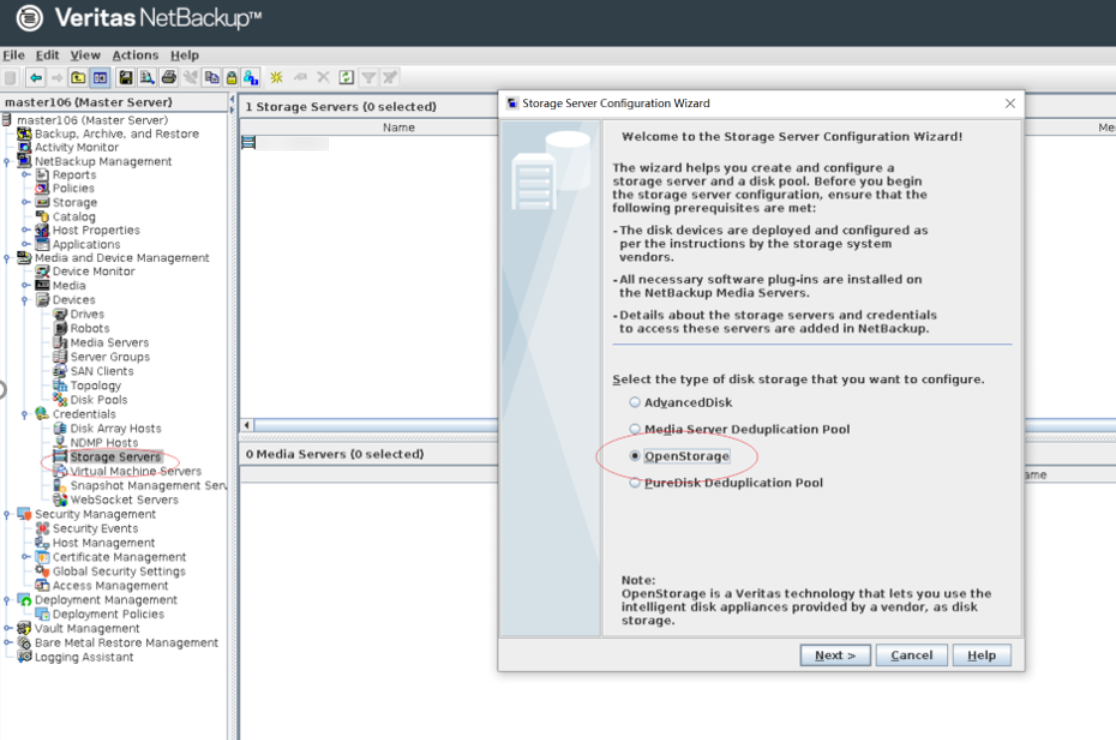The width and height of the screenshot is (1116, 740).
Task: Click the Activity Monitor tree icon
Action: (x=25, y=147)
